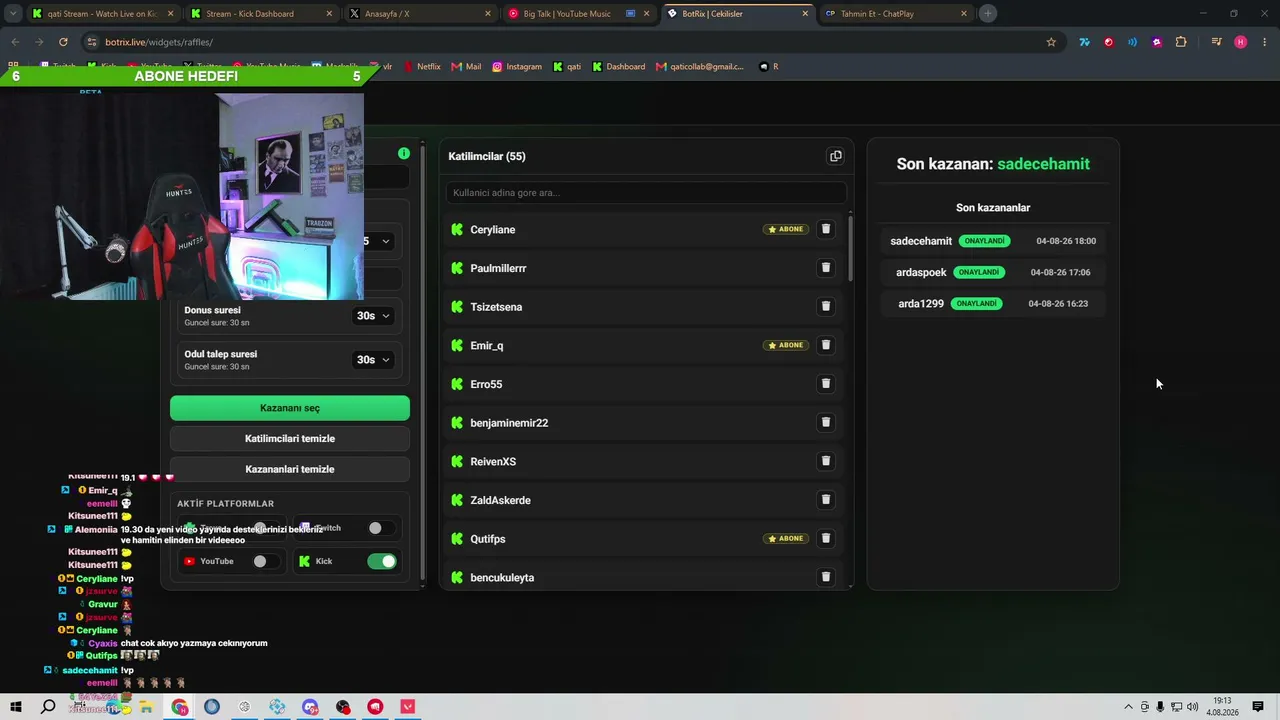Click the sadecehamit winner row
The width and height of the screenshot is (1280, 720).
(993, 241)
